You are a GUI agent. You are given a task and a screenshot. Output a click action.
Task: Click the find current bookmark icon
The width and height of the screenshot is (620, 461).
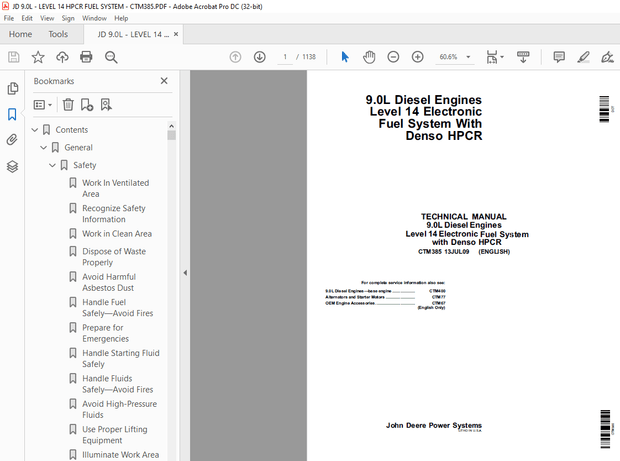(x=106, y=105)
